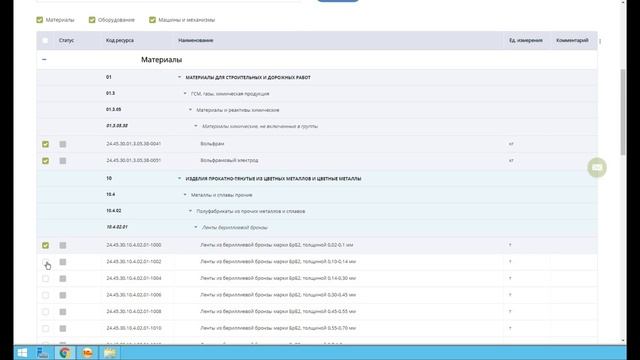Click the blue button beside the search field

point(338,1)
